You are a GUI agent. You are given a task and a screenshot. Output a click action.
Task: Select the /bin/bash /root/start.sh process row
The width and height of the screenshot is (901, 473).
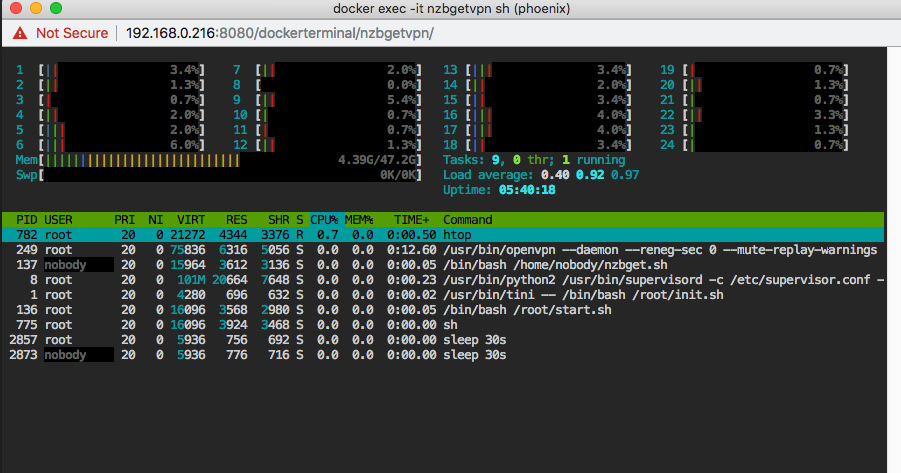442,309
